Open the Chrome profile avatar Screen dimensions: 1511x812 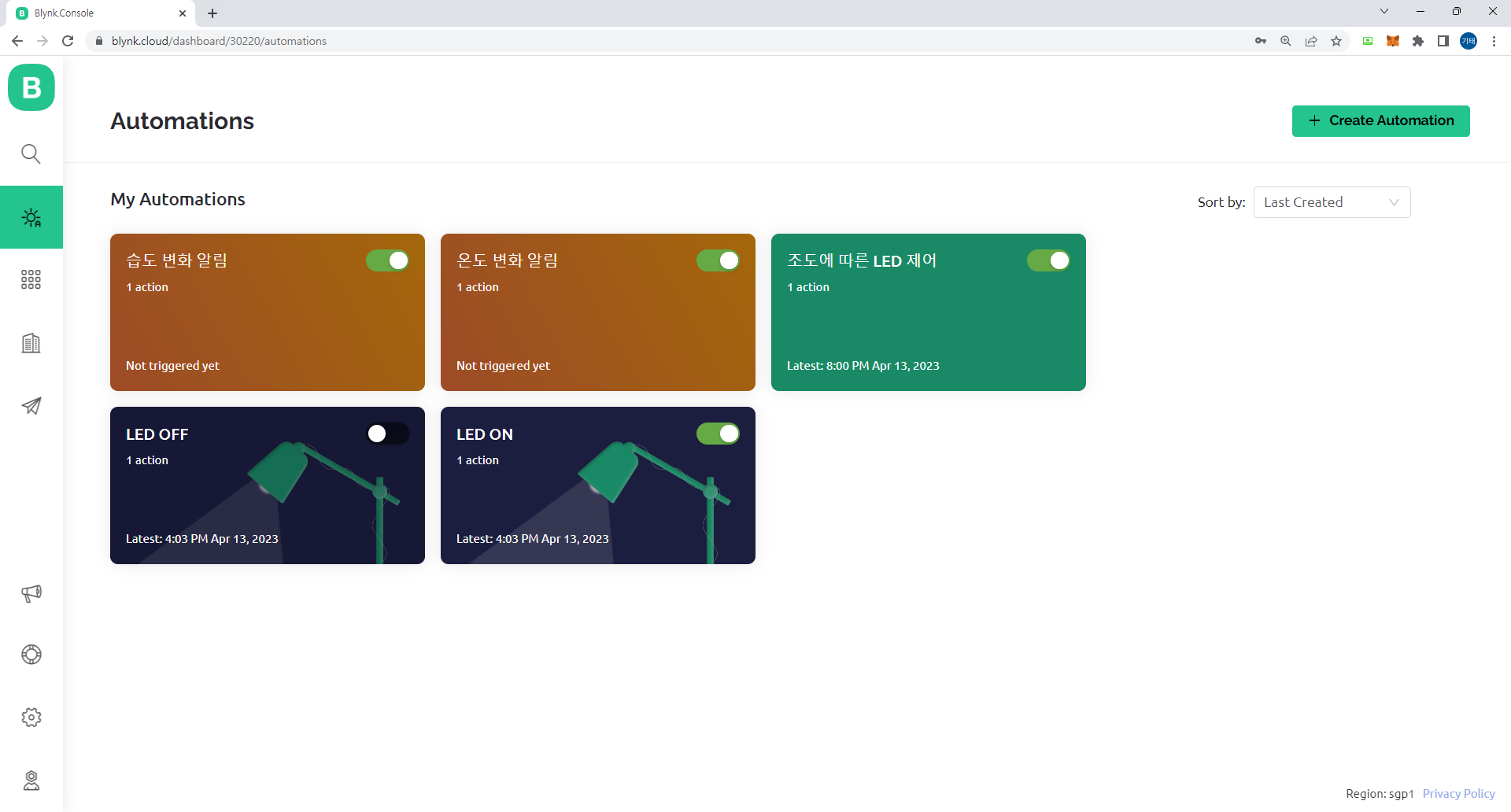[1469, 41]
